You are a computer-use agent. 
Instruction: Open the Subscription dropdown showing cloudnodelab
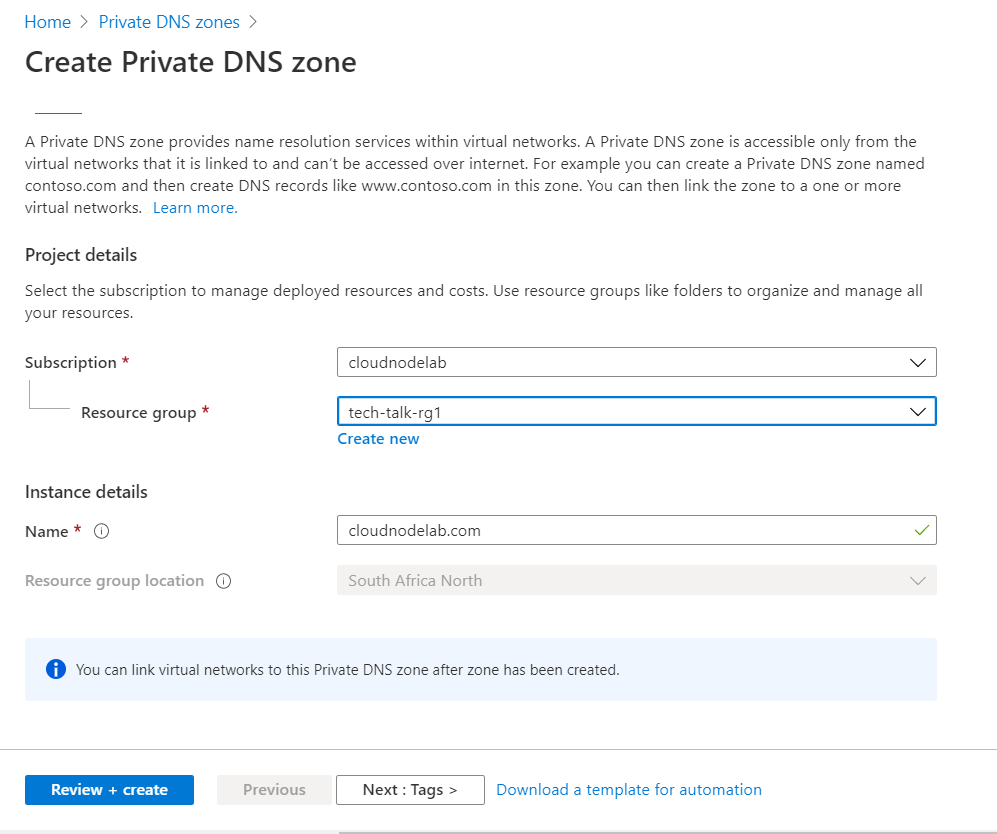(x=636, y=362)
